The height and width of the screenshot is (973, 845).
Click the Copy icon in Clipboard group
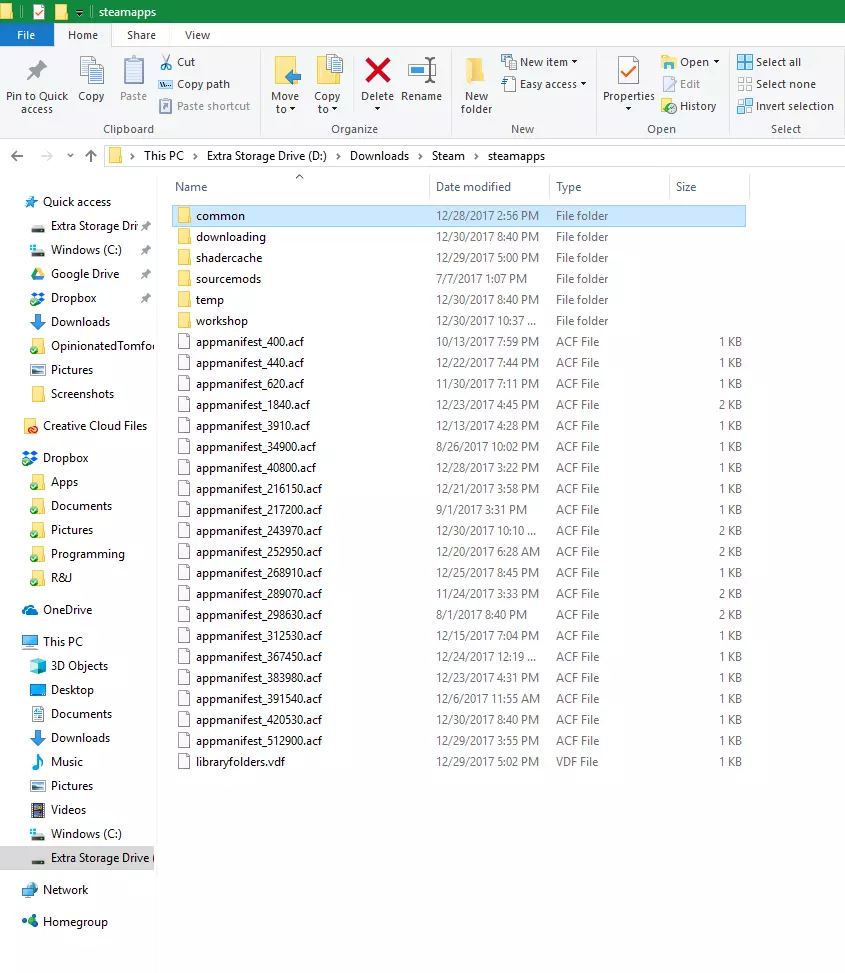click(x=91, y=70)
